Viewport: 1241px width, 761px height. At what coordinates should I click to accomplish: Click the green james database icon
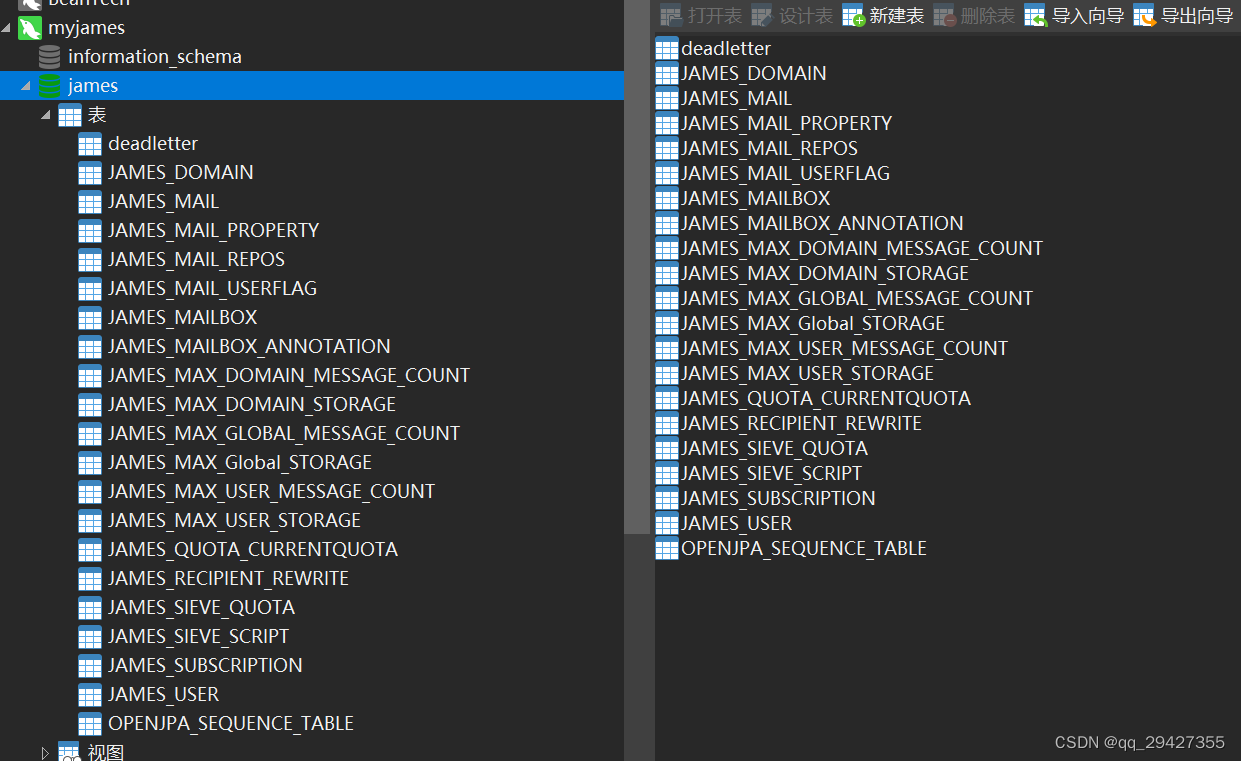pyautogui.click(x=49, y=86)
